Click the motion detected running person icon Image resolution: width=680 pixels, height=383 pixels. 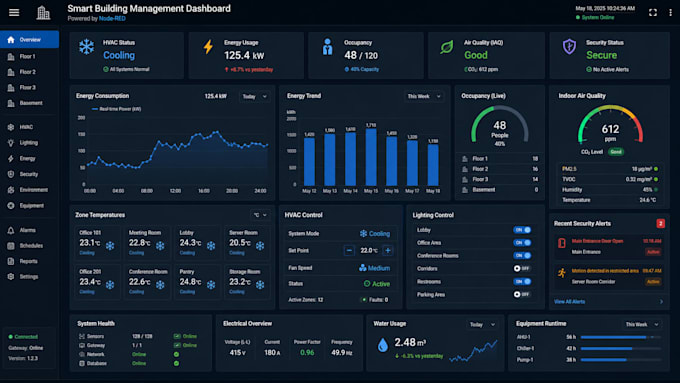click(x=562, y=273)
